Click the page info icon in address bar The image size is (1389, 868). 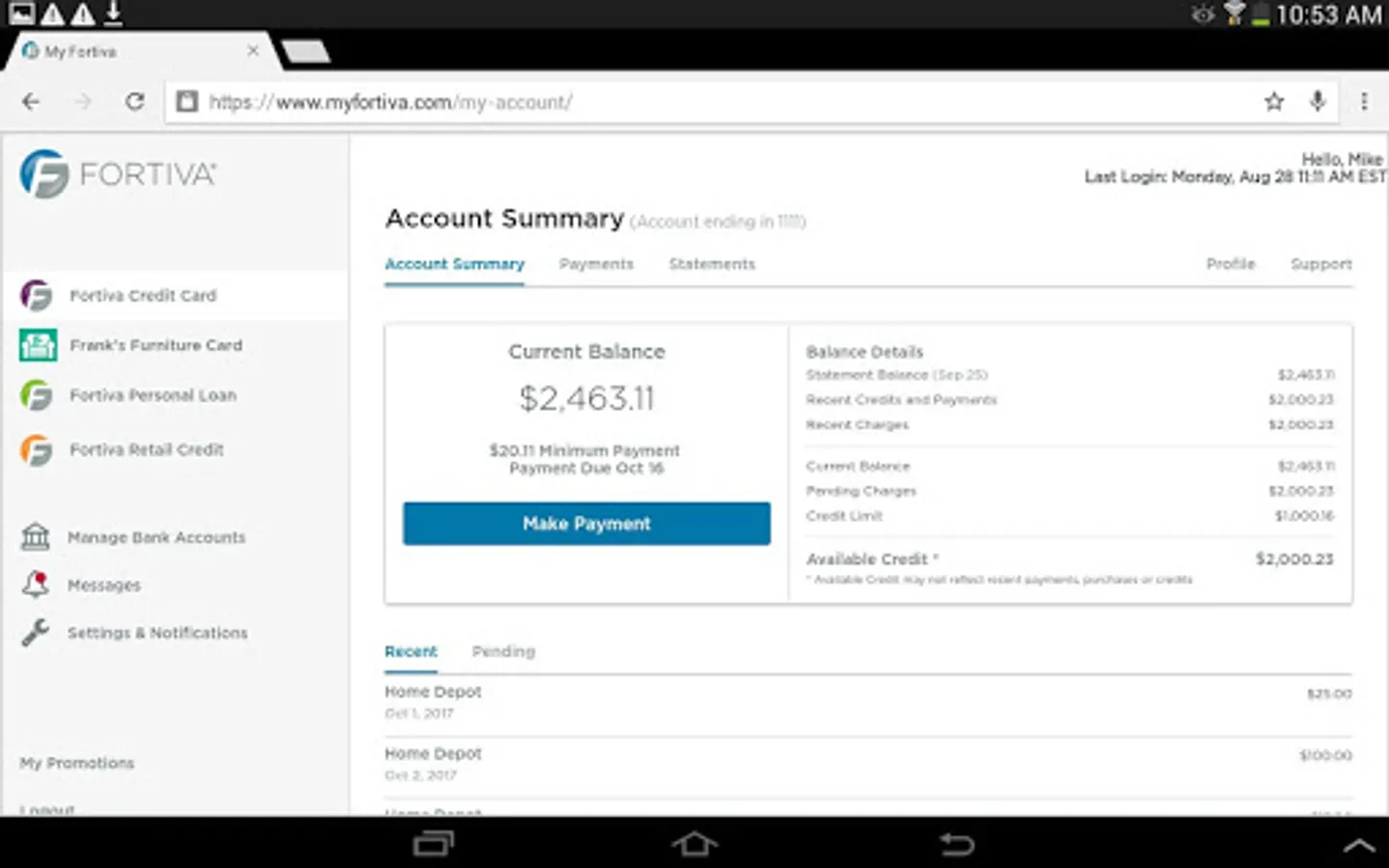(x=187, y=101)
